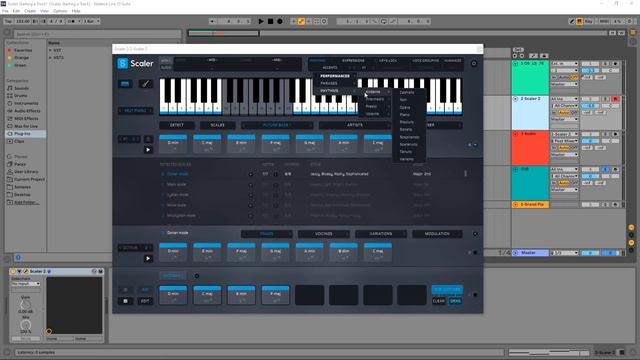Image resolution: width=640 pixels, height=360 pixels.
Task: Open Ableton Options menu
Action: (x=60, y=11)
